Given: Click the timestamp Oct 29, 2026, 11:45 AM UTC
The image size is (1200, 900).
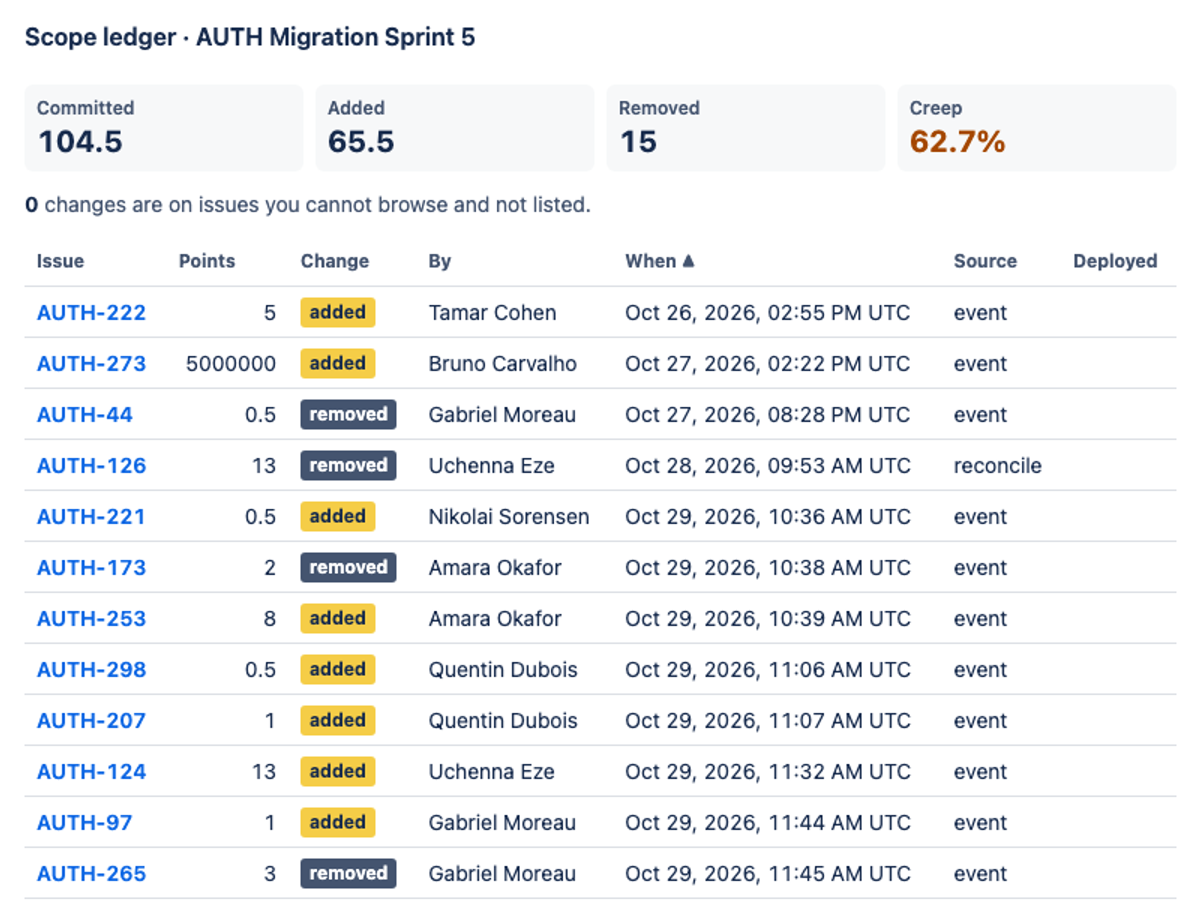Looking at the screenshot, I should click(x=768, y=873).
